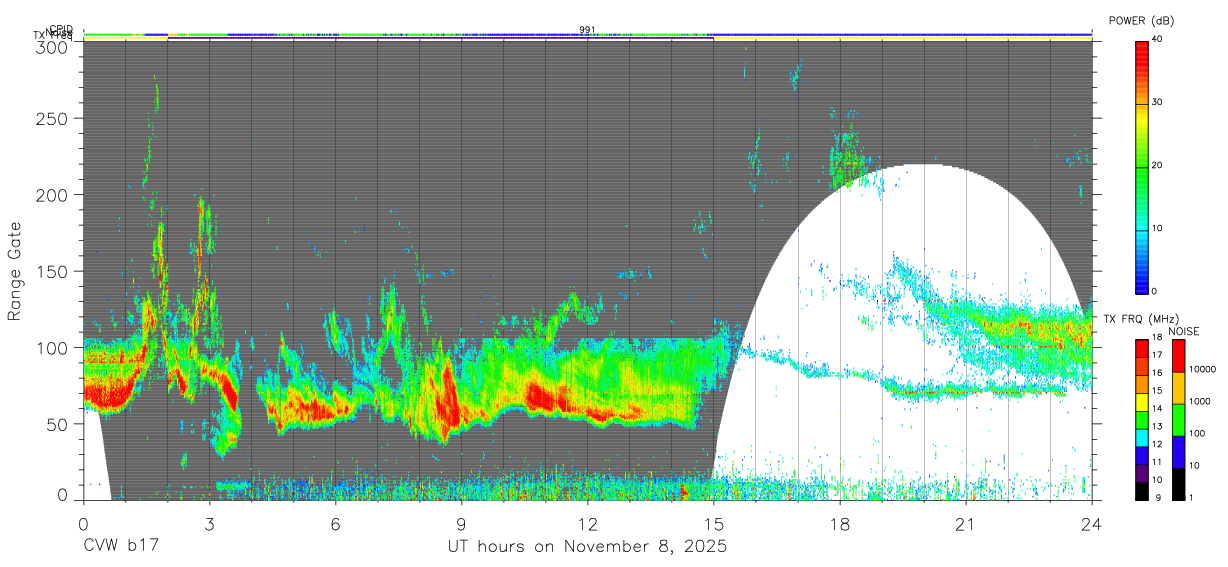Click the 10000 noise scale label
The image size is (1228, 567).
[1201, 369]
